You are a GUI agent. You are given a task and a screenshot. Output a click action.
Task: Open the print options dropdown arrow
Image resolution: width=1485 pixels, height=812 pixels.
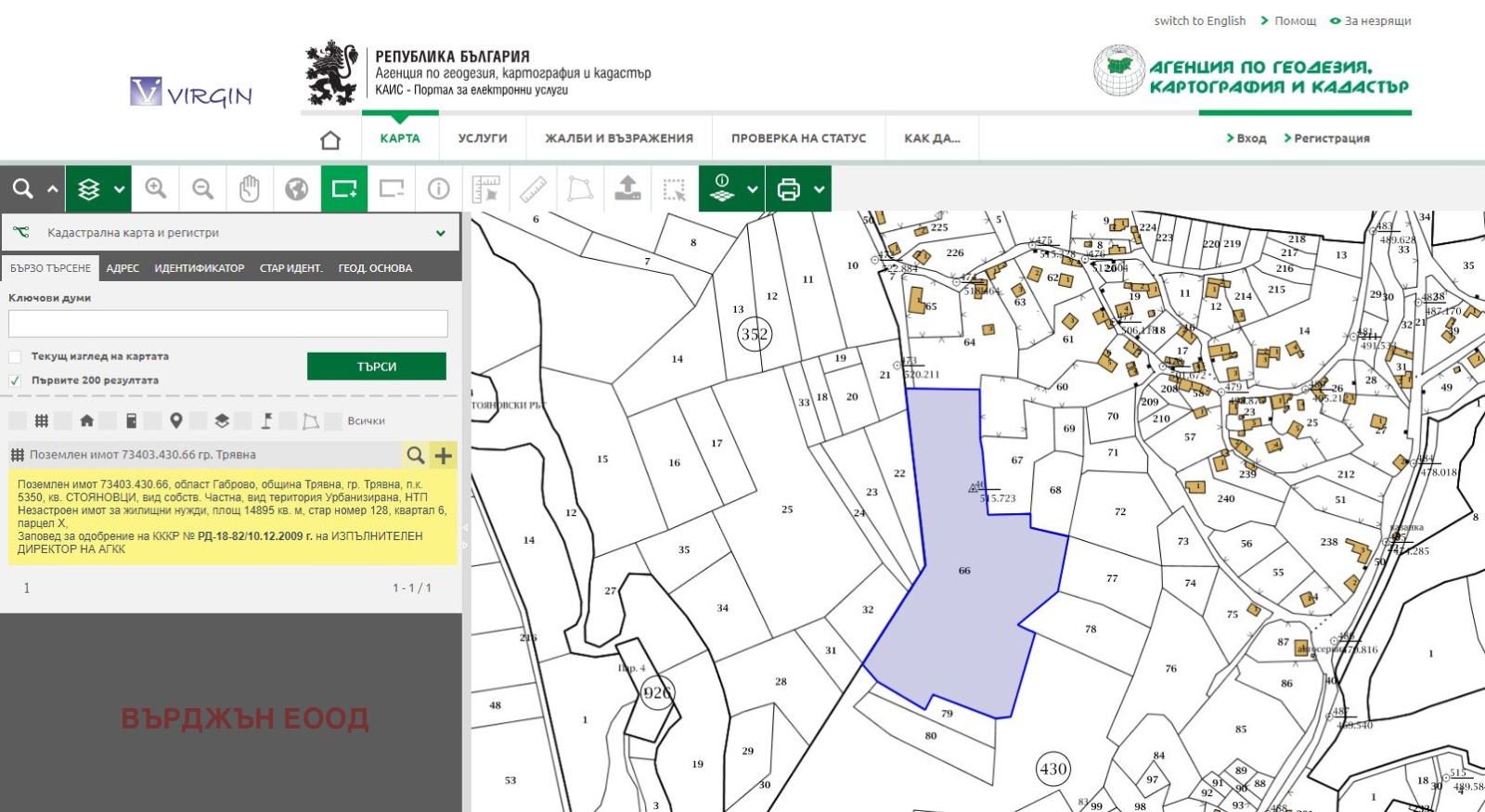click(x=820, y=189)
